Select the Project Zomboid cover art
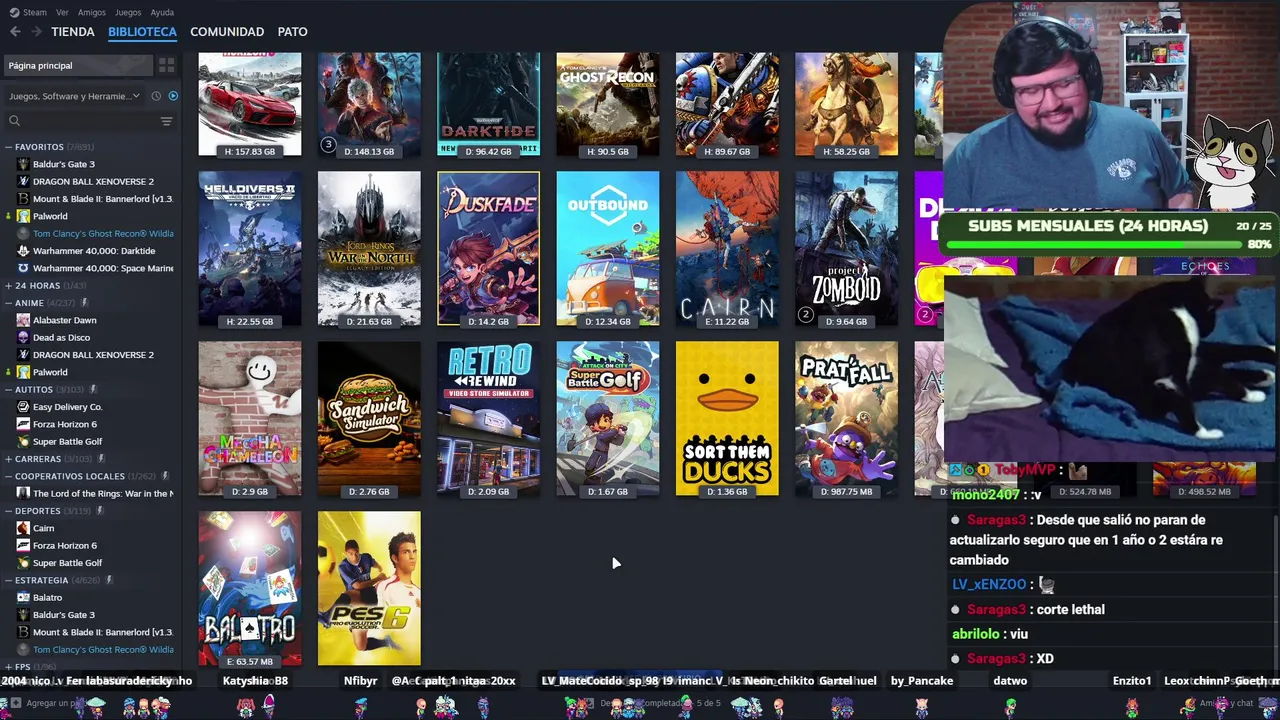Image resolution: width=1280 pixels, height=720 pixels. coord(846,248)
